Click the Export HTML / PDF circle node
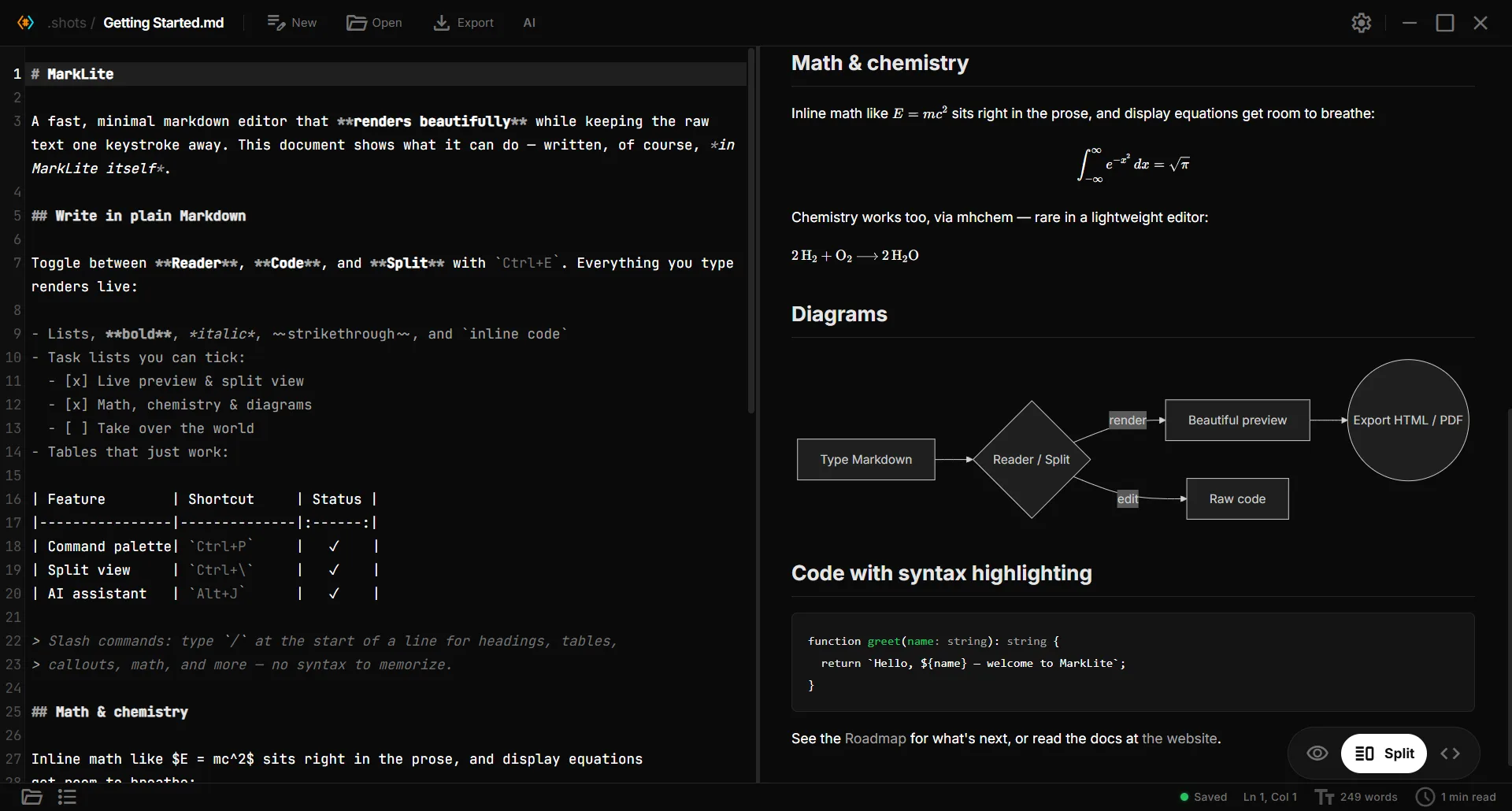 [x=1408, y=420]
